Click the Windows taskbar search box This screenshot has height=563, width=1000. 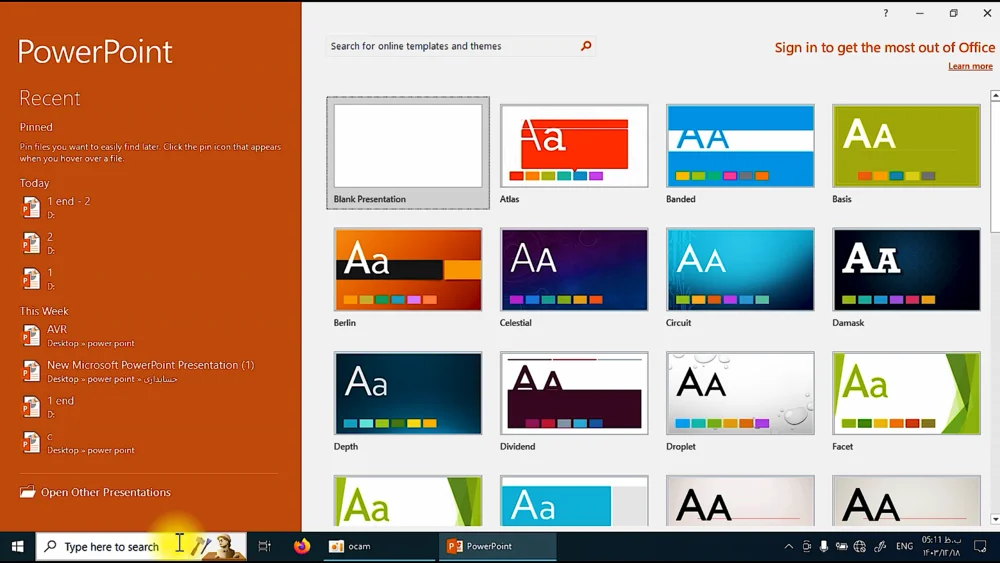pyautogui.click(x=141, y=546)
